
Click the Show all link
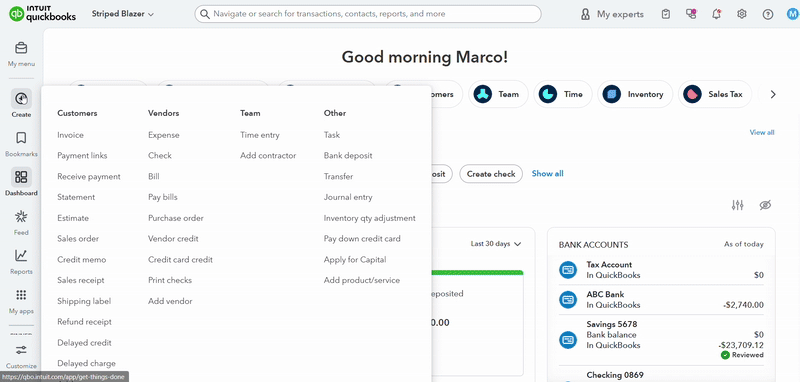point(547,173)
